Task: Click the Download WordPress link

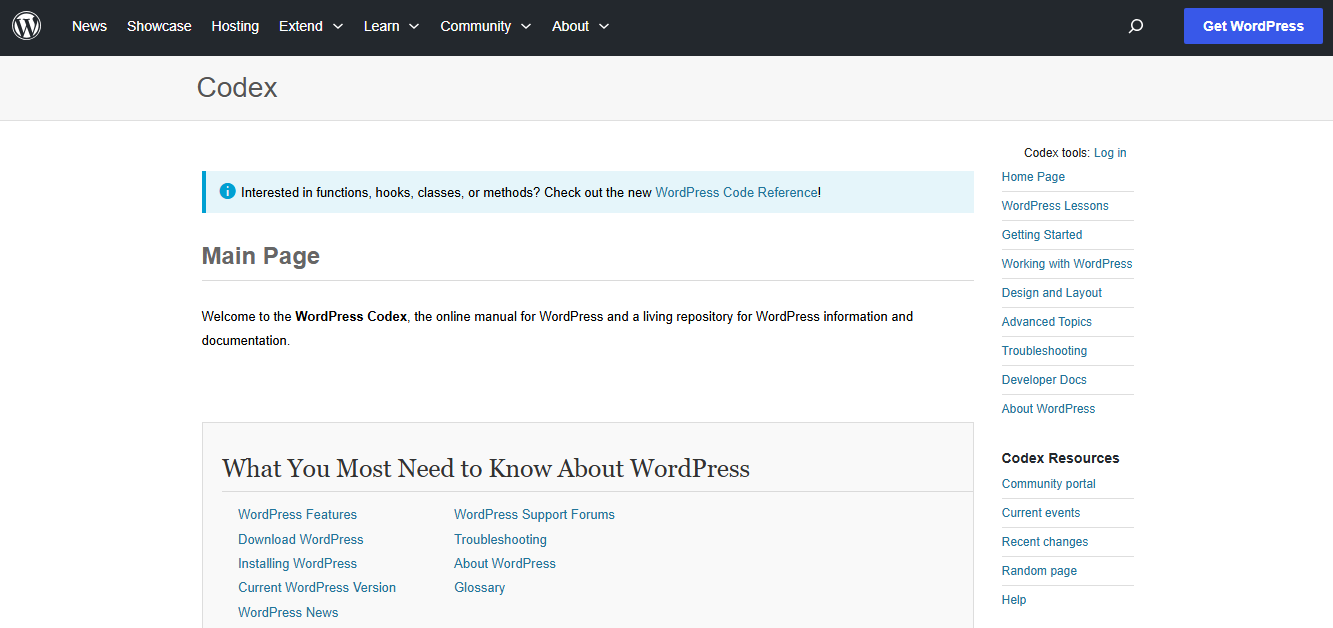Action: [300, 539]
